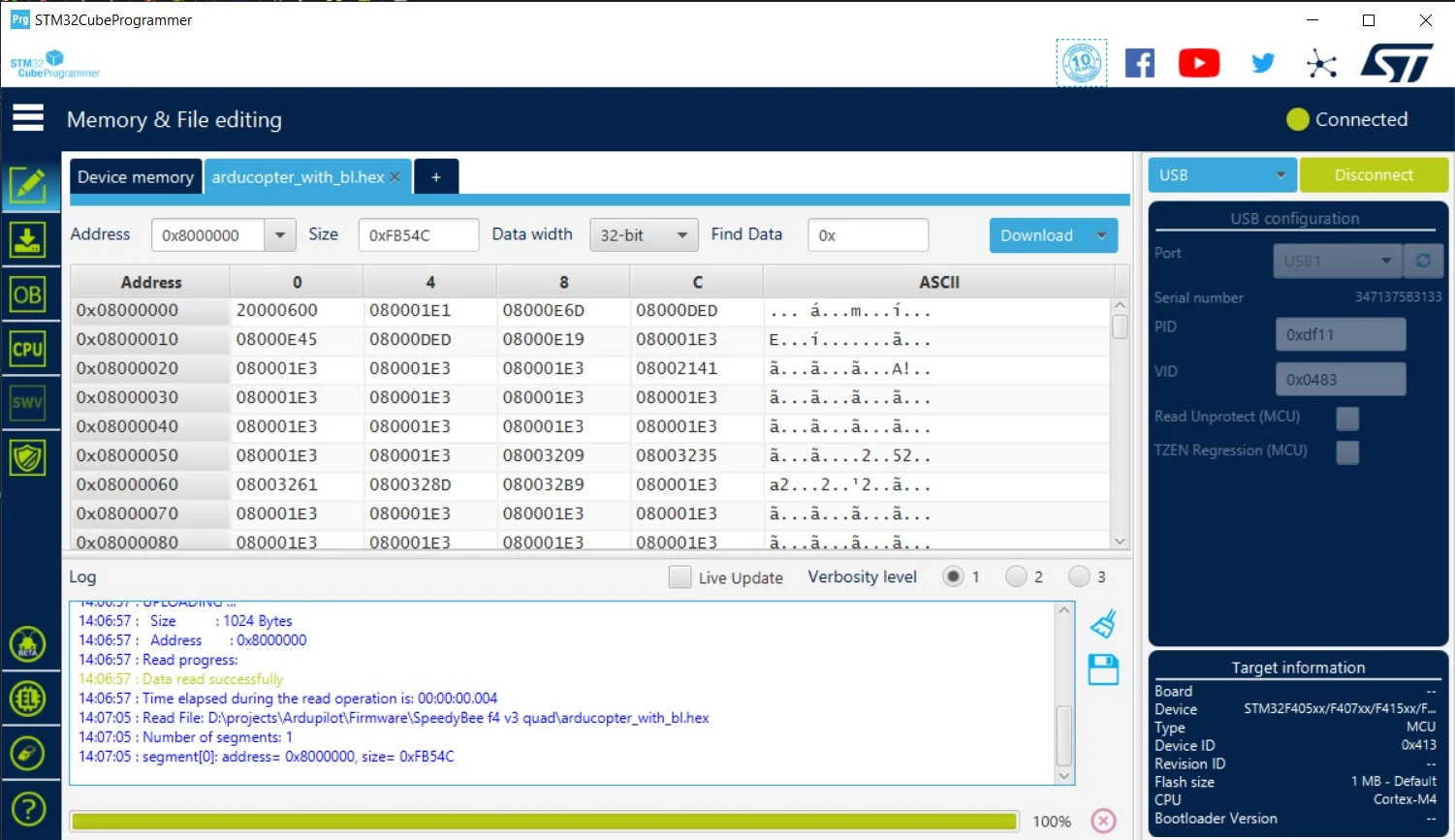This screenshot has width=1455, height=840.
Task: Close the arducopter_with_bl.hex tab
Action: click(395, 177)
